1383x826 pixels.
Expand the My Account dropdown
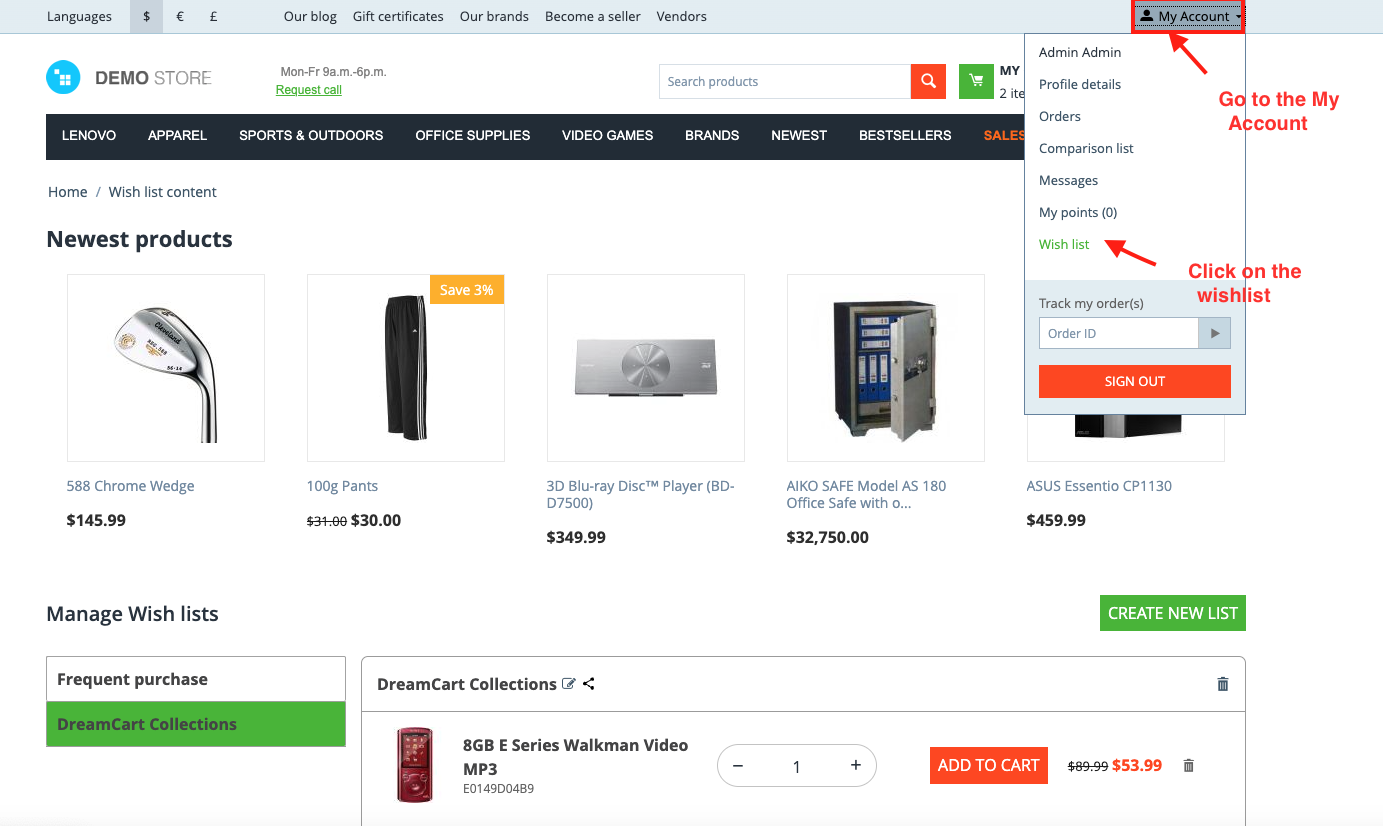[x=1190, y=16]
